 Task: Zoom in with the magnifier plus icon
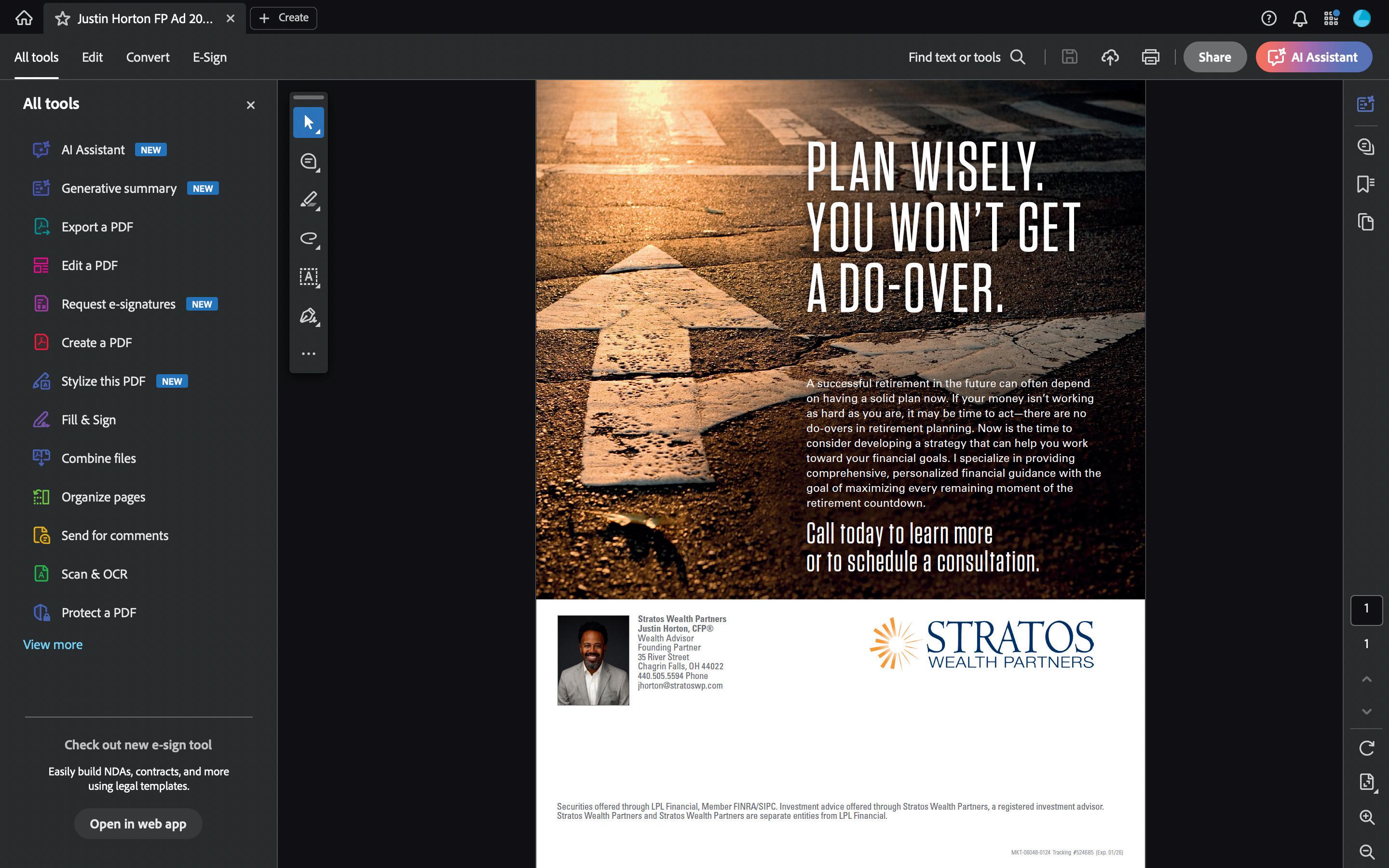tap(1366, 817)
